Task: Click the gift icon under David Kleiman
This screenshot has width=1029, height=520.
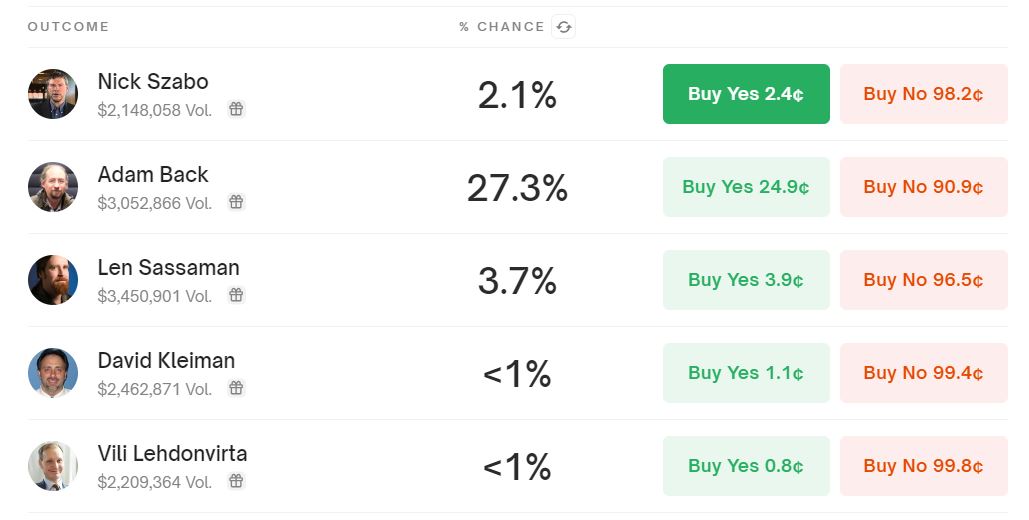Action: pos(236,389)
